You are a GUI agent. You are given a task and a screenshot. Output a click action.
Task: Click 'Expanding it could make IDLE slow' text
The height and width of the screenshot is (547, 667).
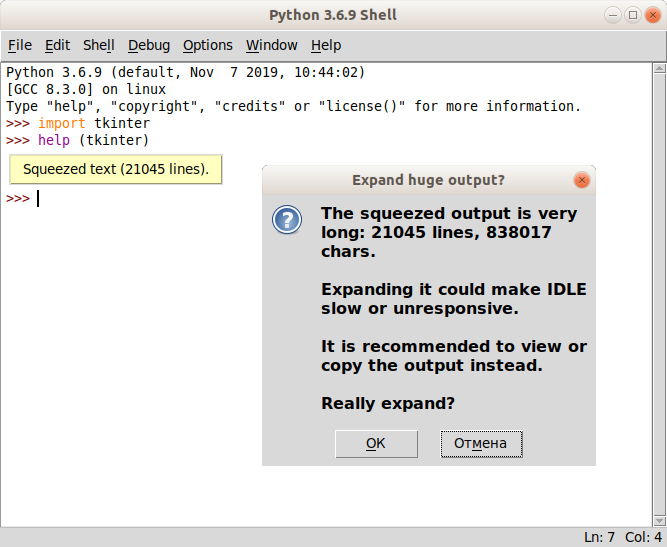[454, 299]
